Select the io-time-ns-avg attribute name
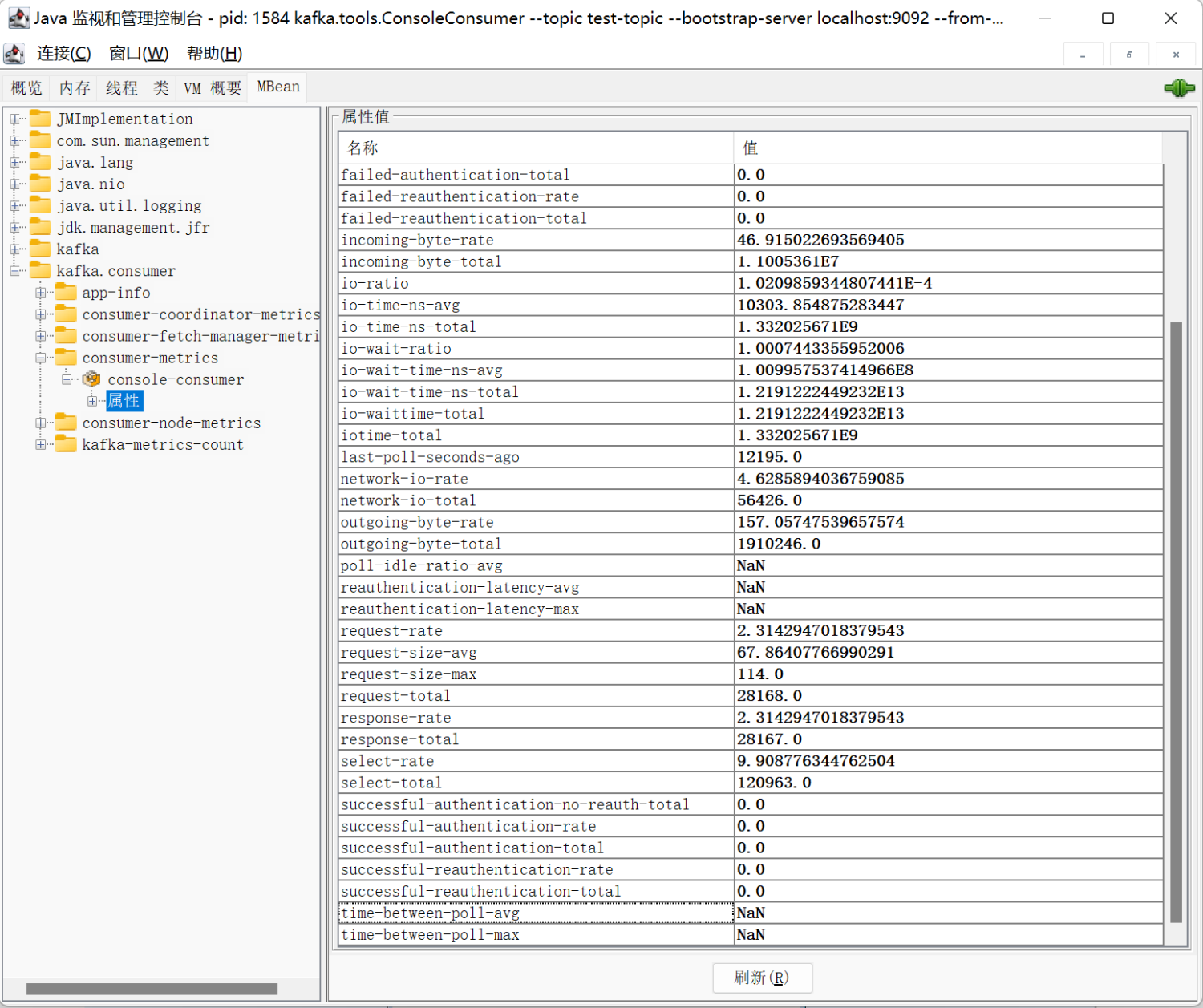This screenshot has width=1203, height=1008. tap(400, 305)
